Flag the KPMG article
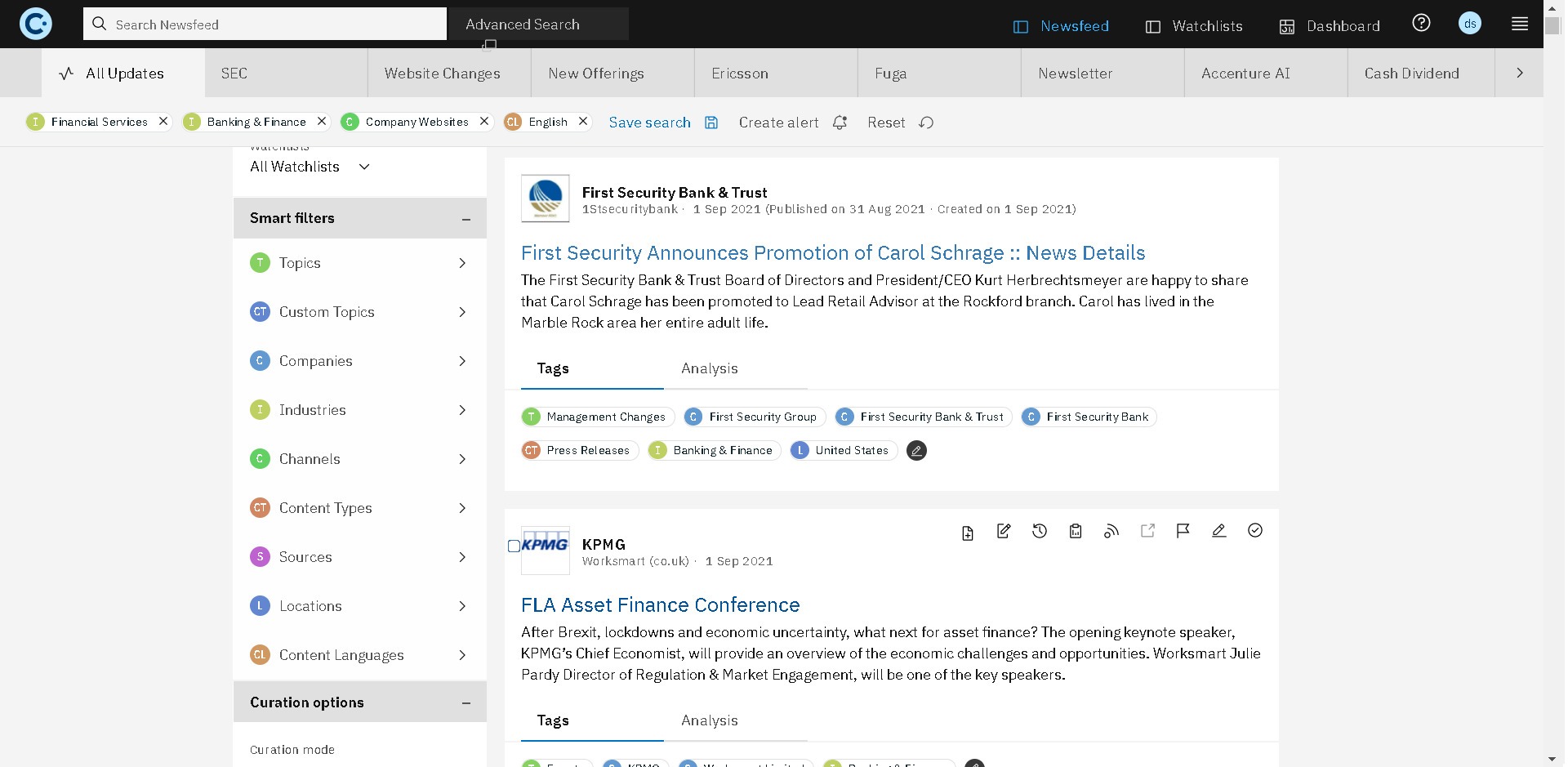Viewport: 1568px width, 767px height. pos(1183,531)
